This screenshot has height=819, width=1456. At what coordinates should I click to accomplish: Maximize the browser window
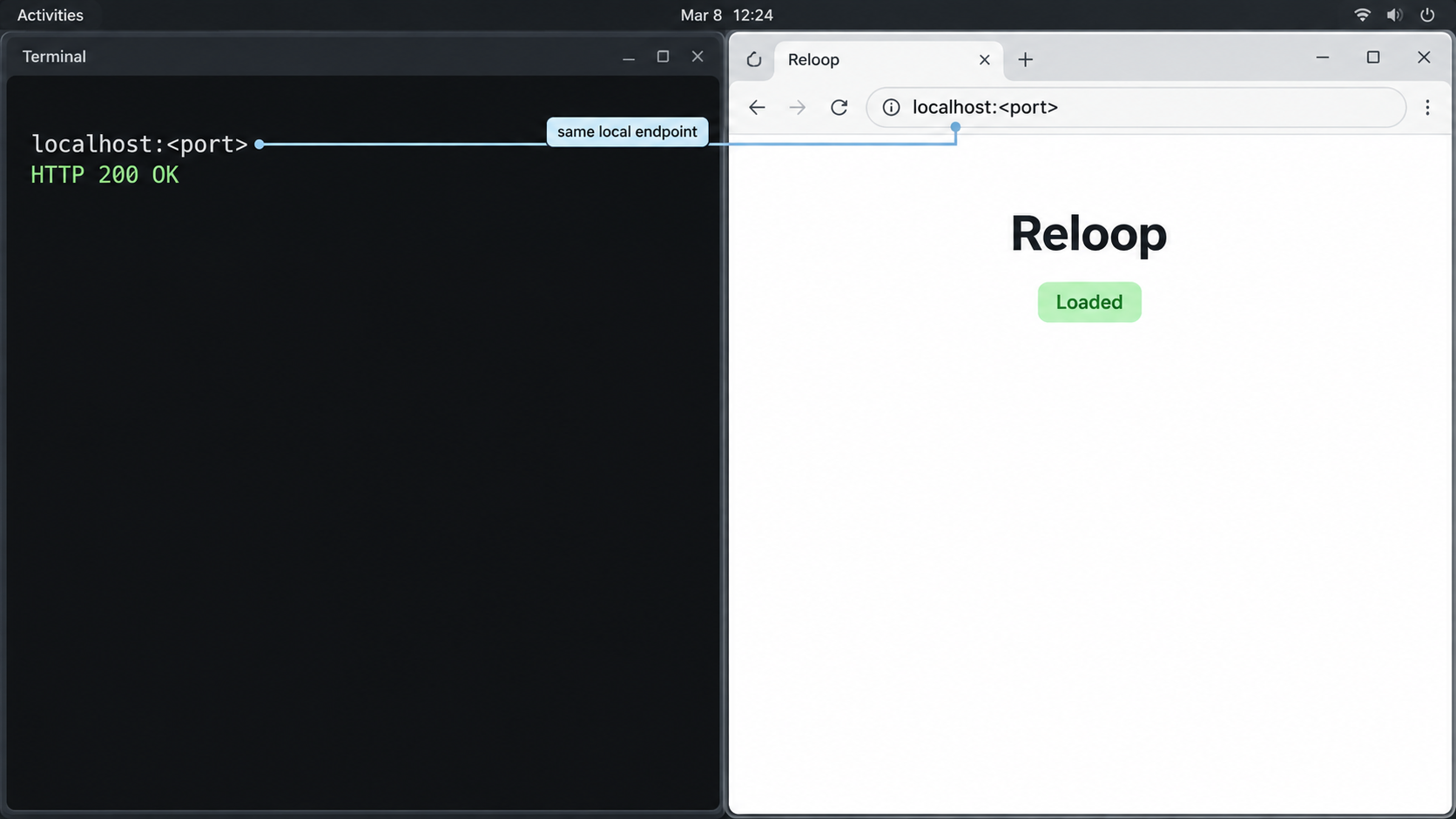[x=1373, y=57]
